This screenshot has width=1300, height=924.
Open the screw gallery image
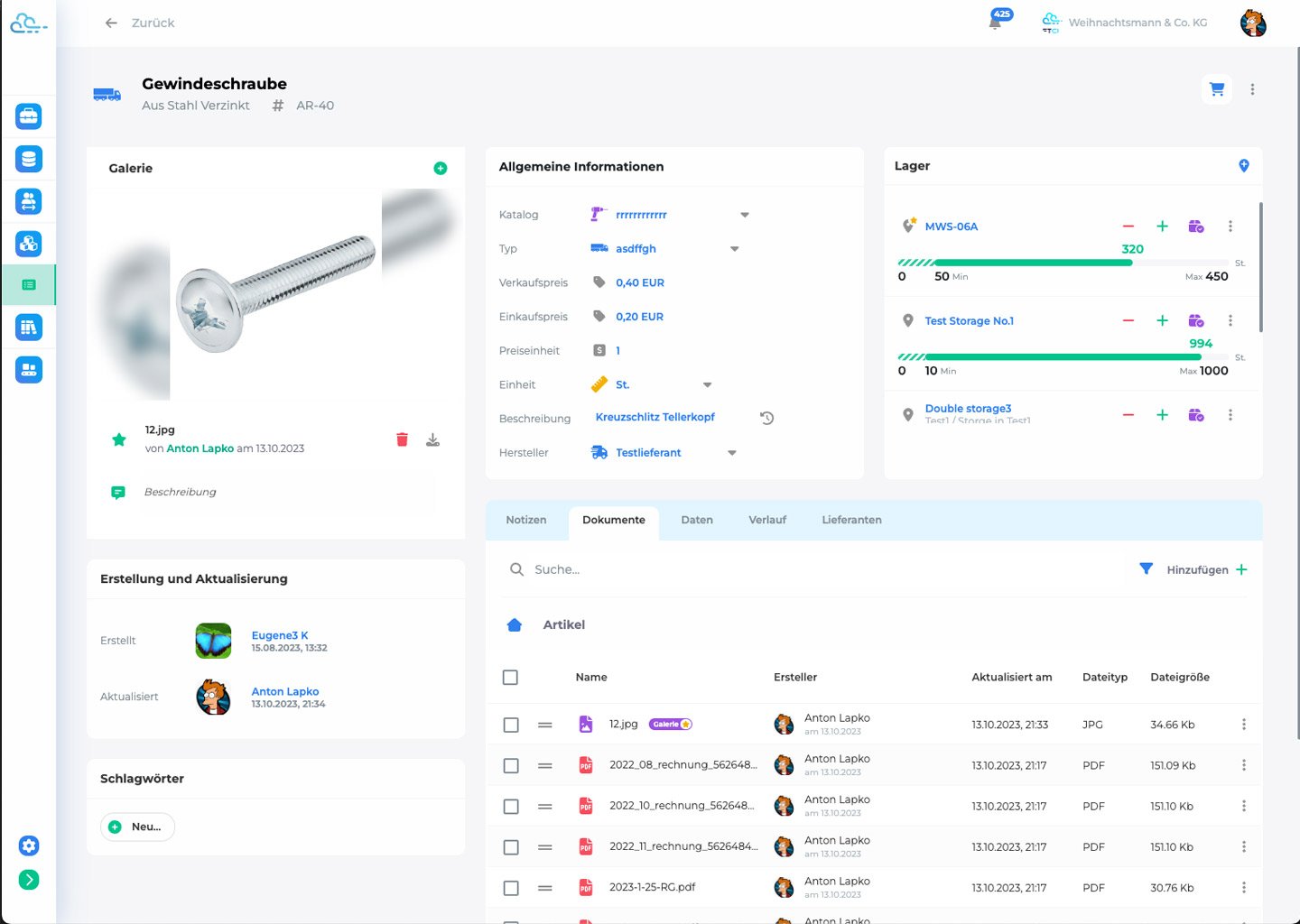tap(275, 294)
